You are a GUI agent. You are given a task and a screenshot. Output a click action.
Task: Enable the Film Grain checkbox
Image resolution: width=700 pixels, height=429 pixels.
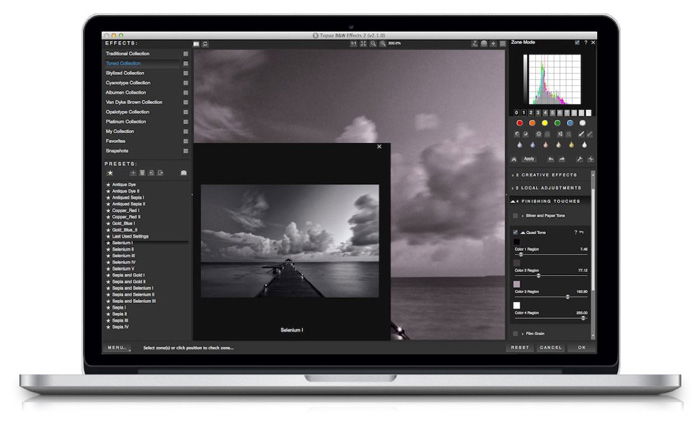coord(516,332)
